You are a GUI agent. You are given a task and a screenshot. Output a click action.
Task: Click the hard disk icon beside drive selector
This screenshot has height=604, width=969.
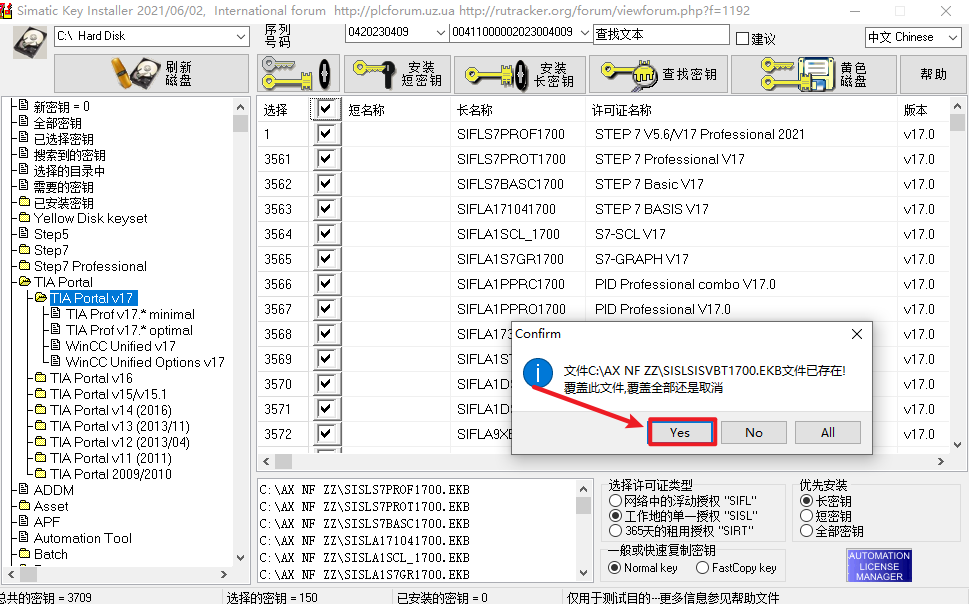pyautogui.click(x=30, y=43)
